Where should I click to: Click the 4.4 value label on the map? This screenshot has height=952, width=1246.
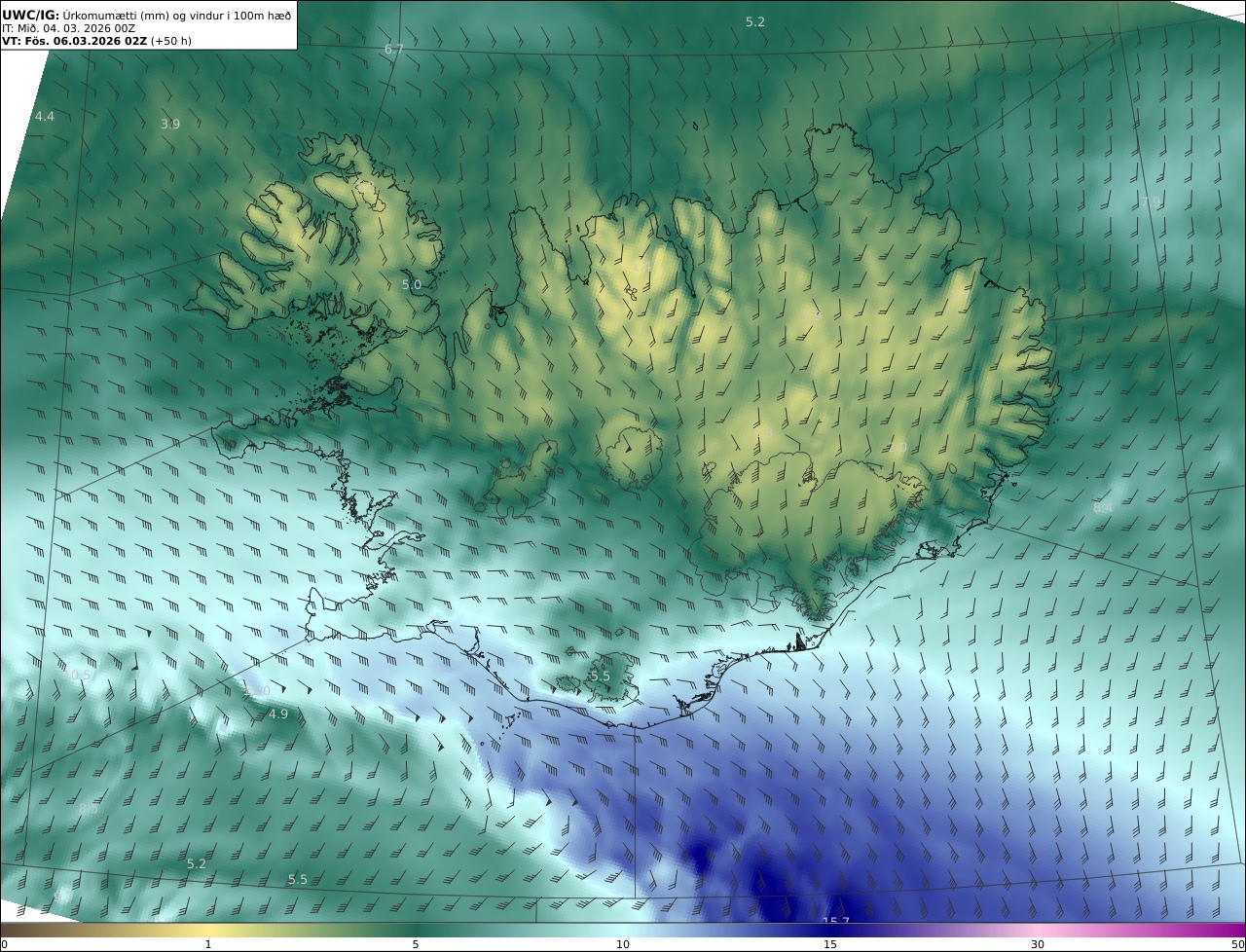click(x=45, y=117)
